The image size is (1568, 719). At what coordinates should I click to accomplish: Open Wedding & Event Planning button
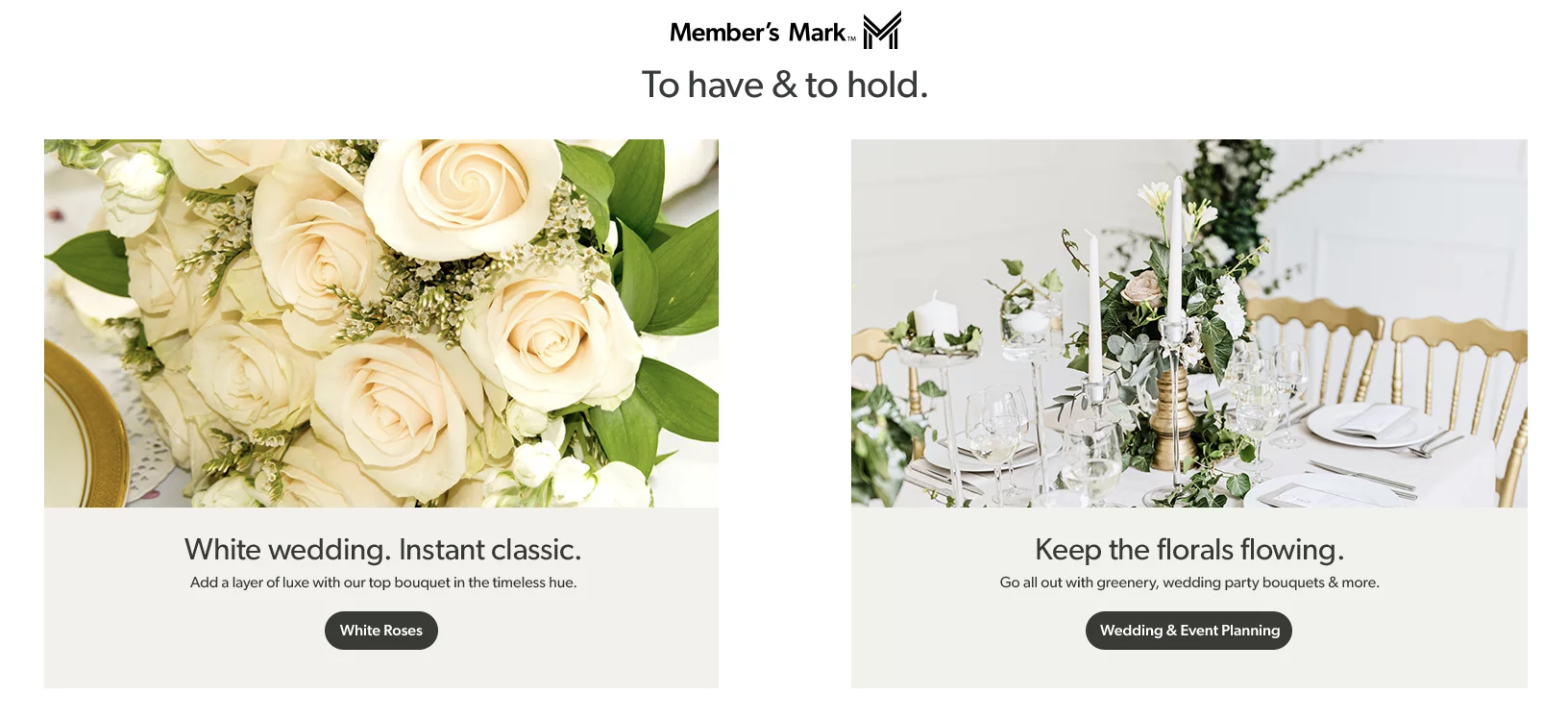pos(1189,631)
